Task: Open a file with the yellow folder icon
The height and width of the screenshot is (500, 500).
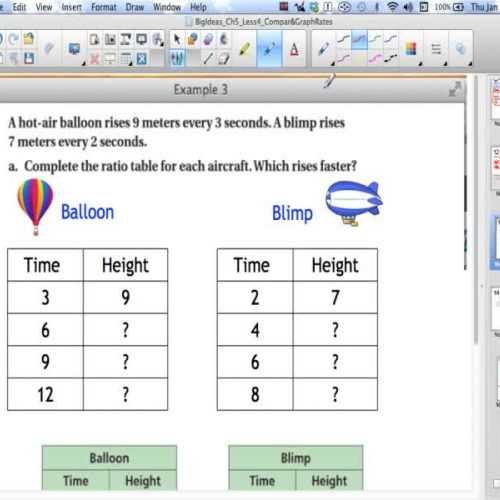Action: [29, 39]
